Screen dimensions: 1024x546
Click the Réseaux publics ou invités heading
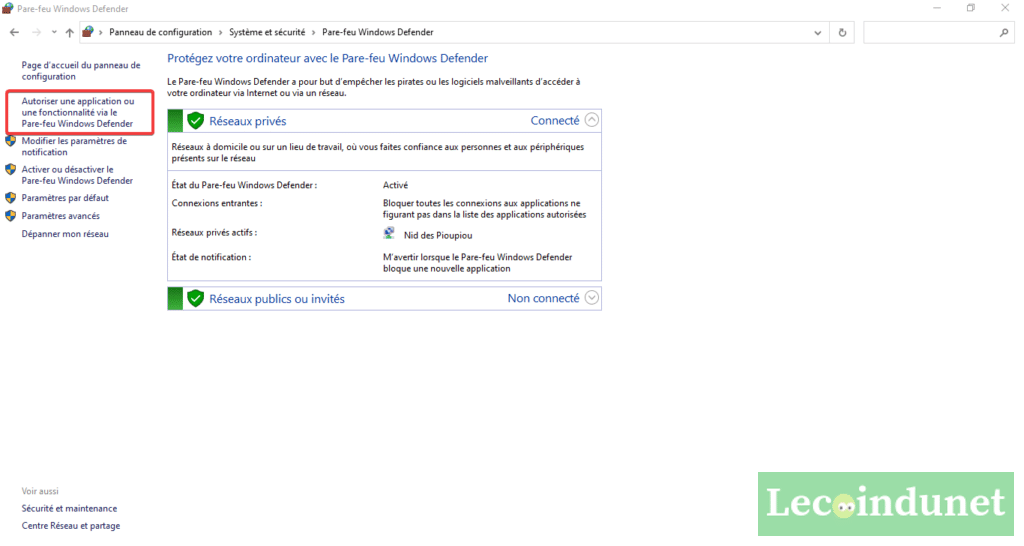pyautogui.click(x=277, y=298)
